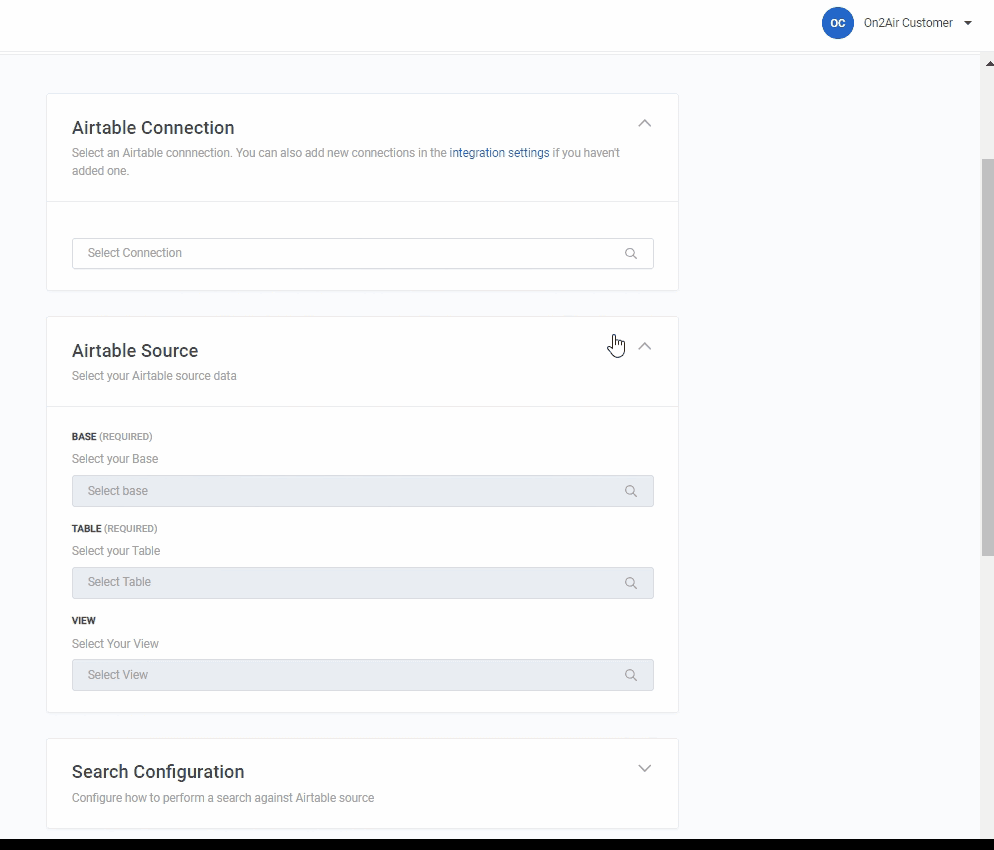The image size is (994, 850).
Task: Open the Select base dropdown
Action: point(350,491)
